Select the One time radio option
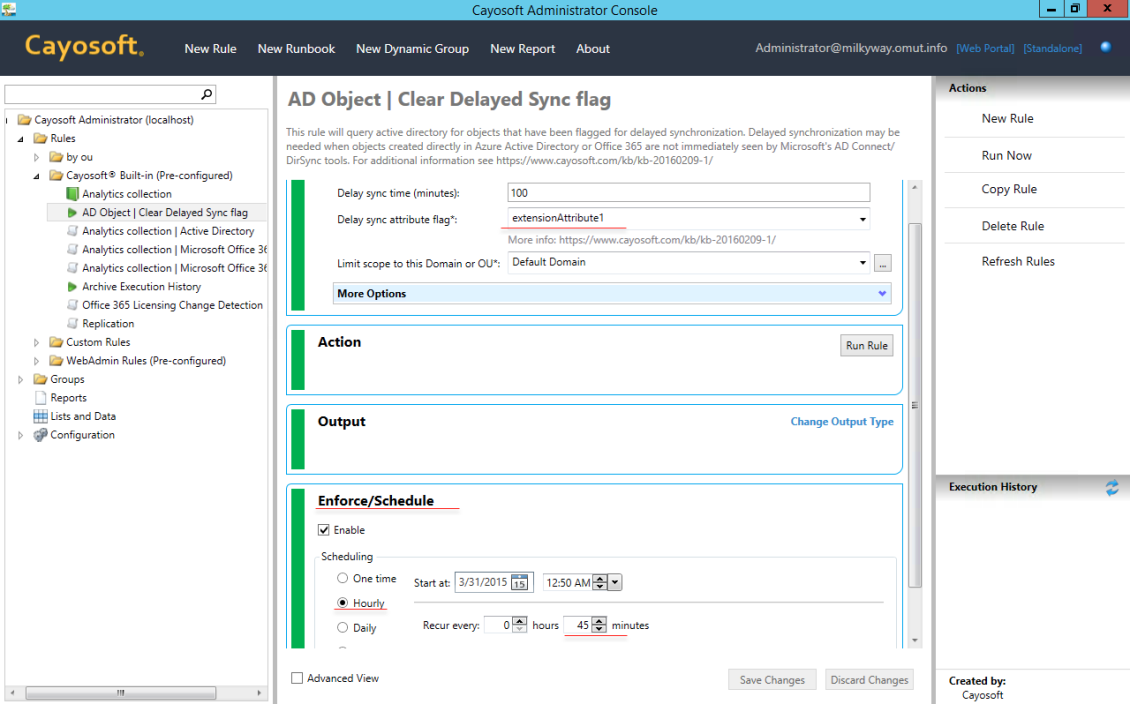The height and width of the screenshot is (704, 1130). tap(342, 578)
